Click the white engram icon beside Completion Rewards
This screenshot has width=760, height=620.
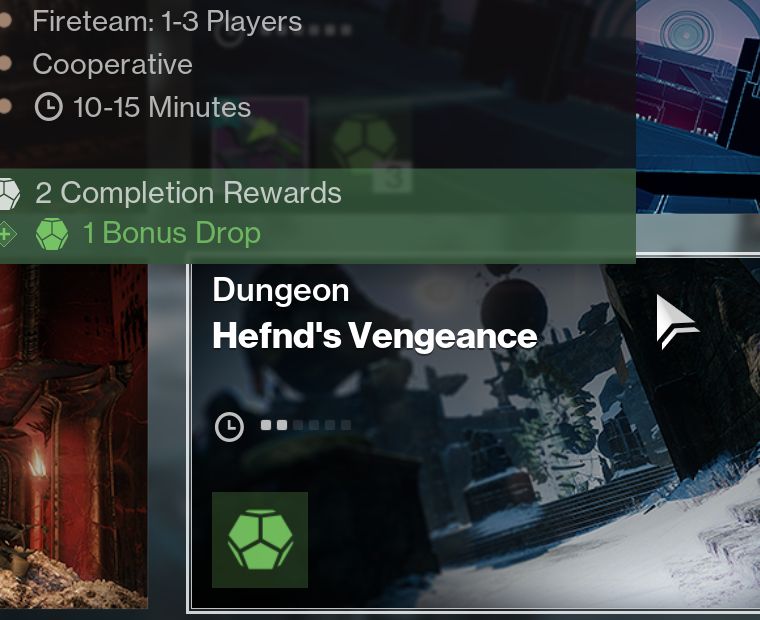click(x=9, y=194)
